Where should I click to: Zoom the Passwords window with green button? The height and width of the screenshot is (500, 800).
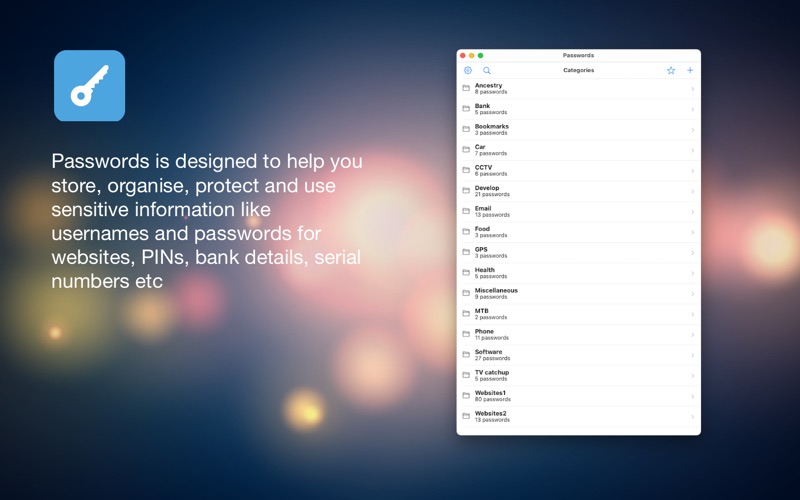480,55
